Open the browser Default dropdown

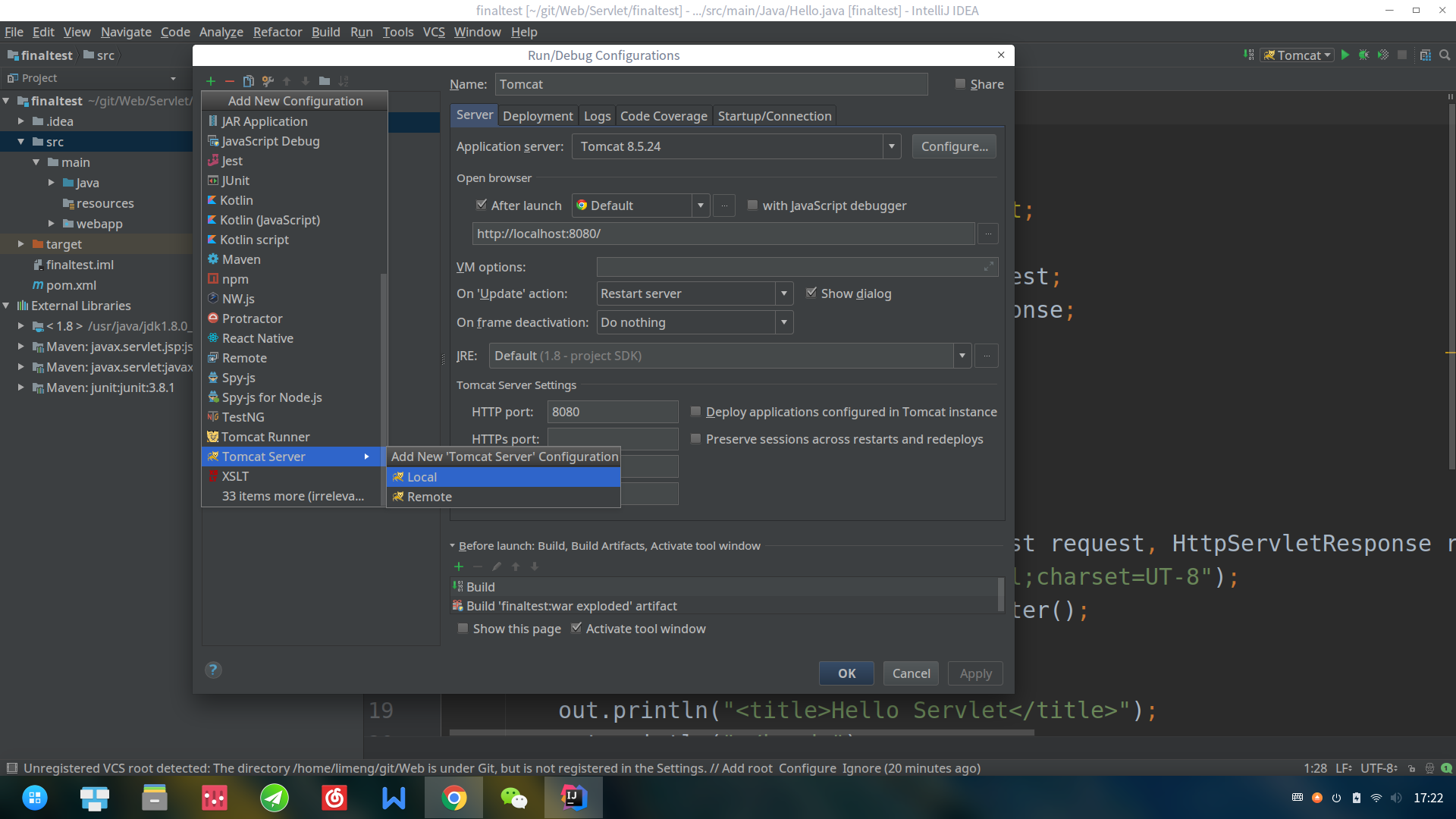701,206
